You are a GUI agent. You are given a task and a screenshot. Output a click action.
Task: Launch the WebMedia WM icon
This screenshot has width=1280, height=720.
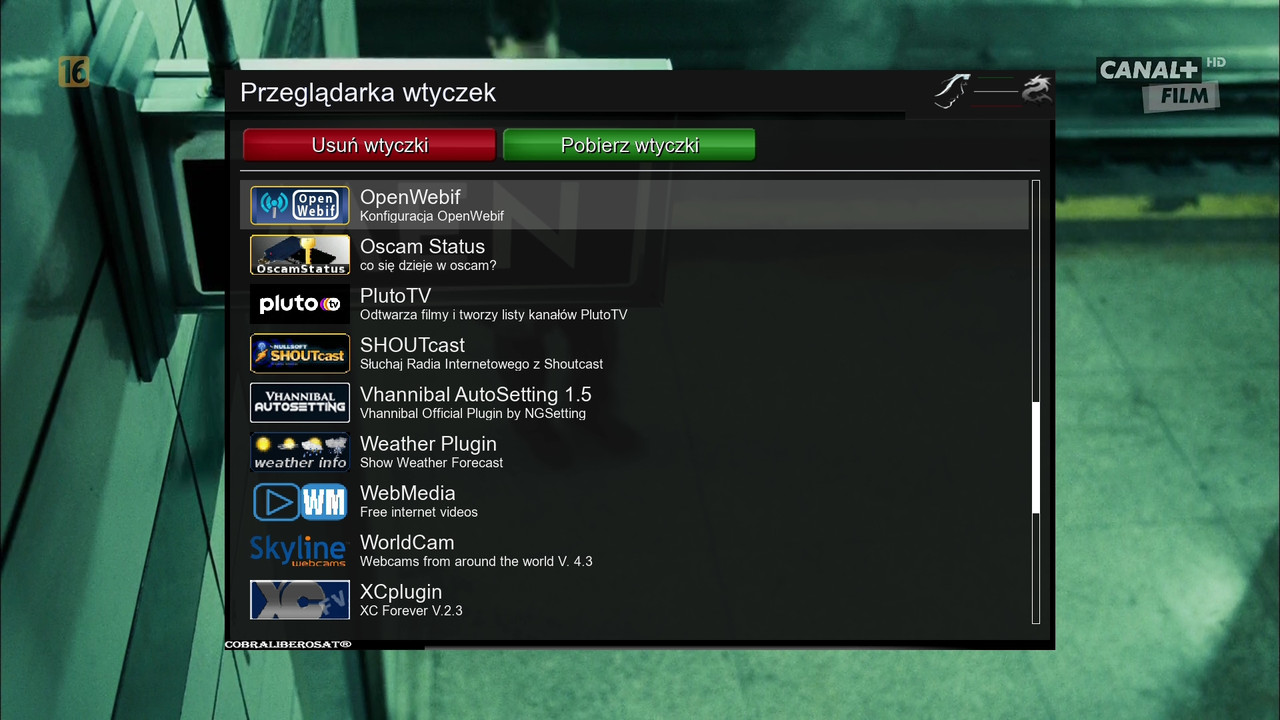(300, 501)
